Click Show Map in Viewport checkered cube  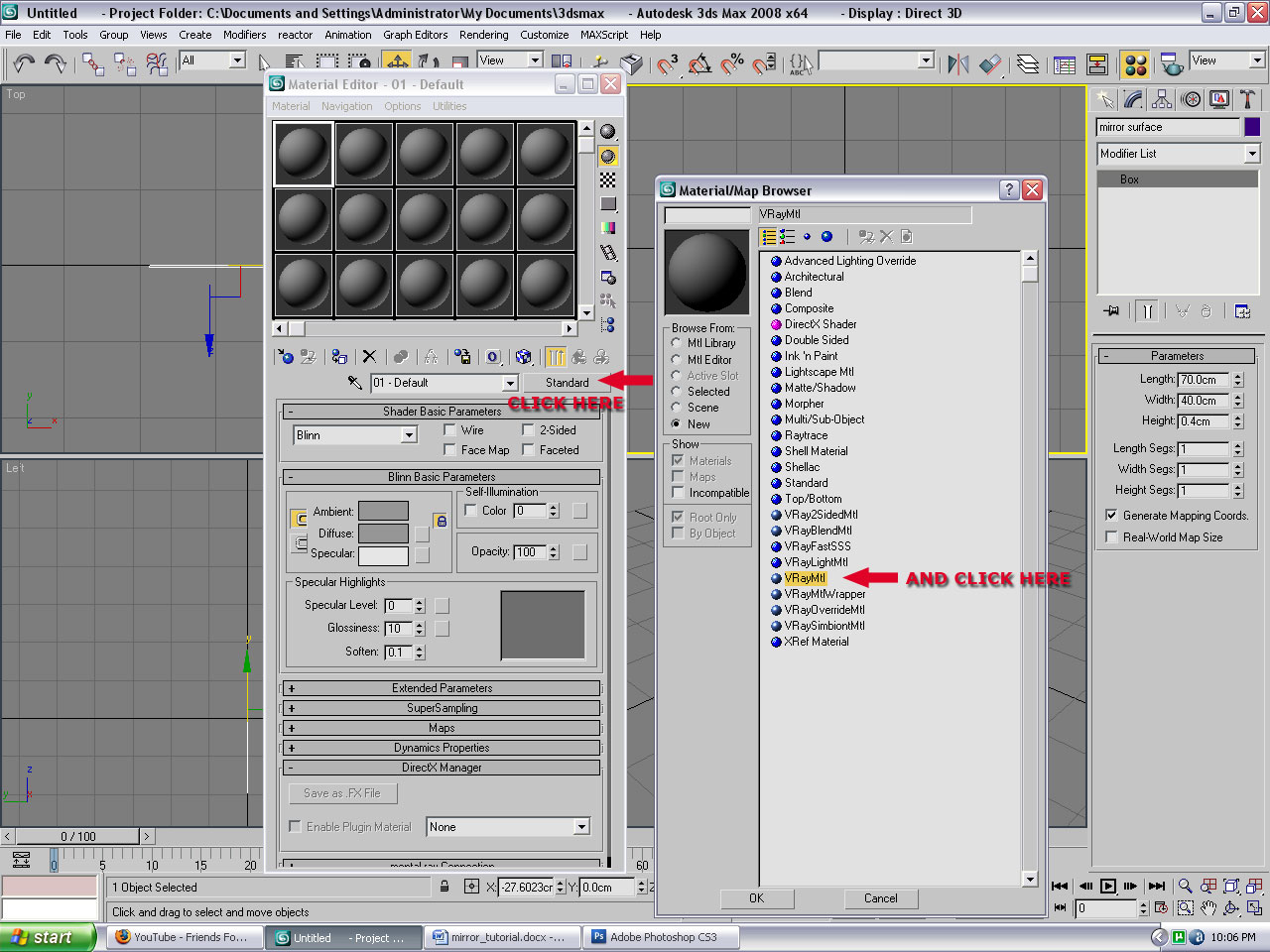[x=524, y=357]
